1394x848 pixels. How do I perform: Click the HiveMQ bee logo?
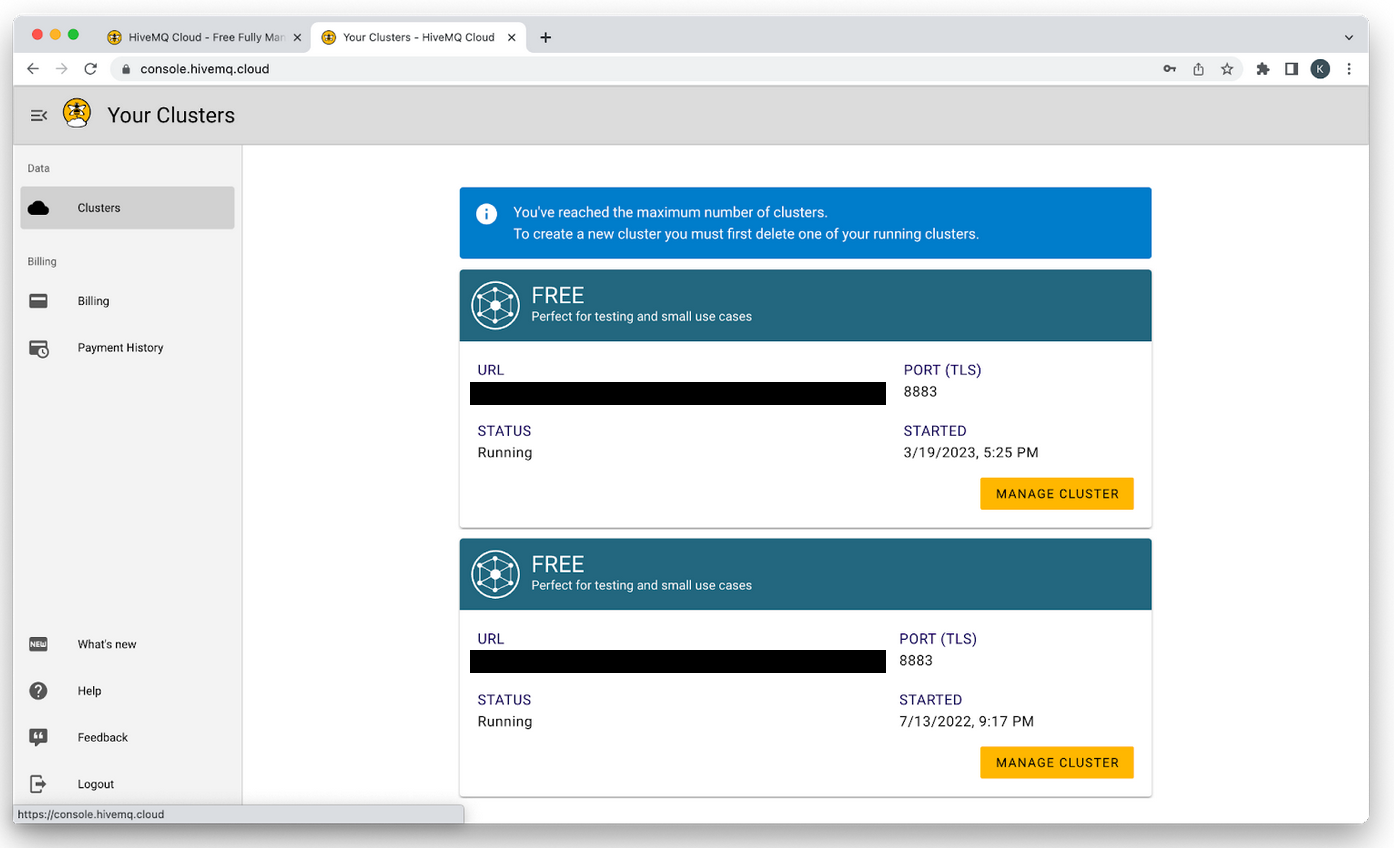(x=76, y=114)
